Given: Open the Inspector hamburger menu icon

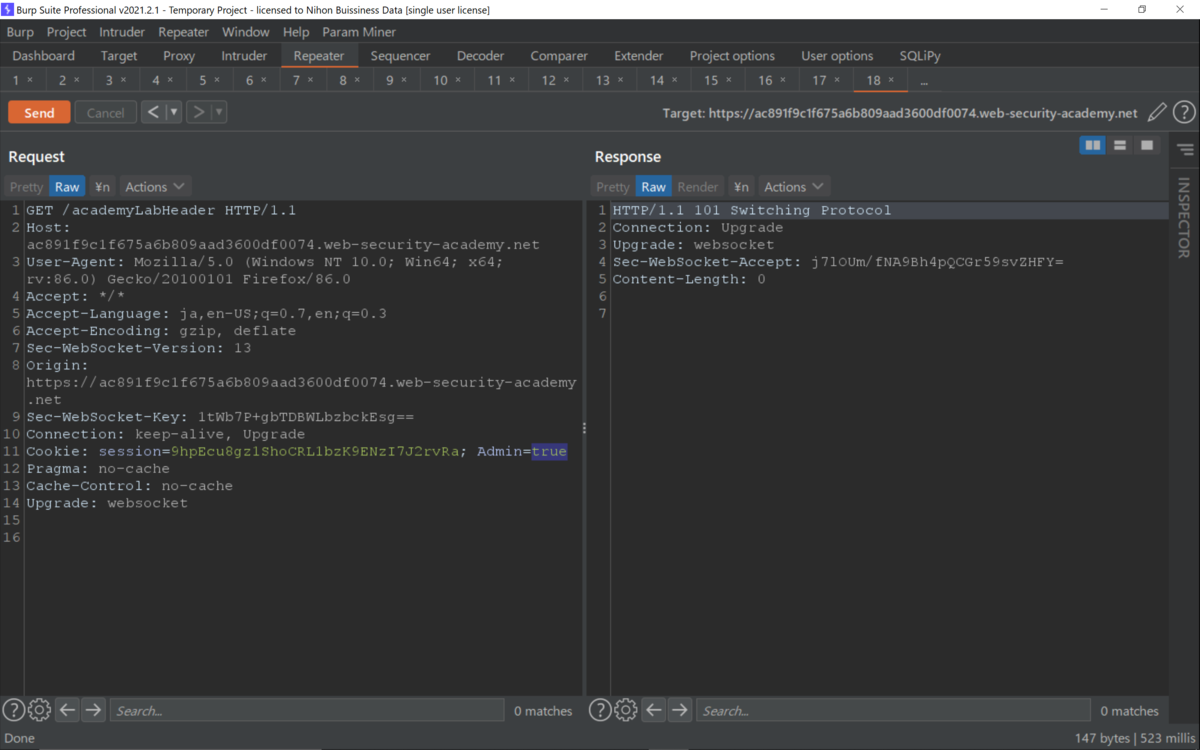Looking at the screenshot, I should coord(1185,150).
